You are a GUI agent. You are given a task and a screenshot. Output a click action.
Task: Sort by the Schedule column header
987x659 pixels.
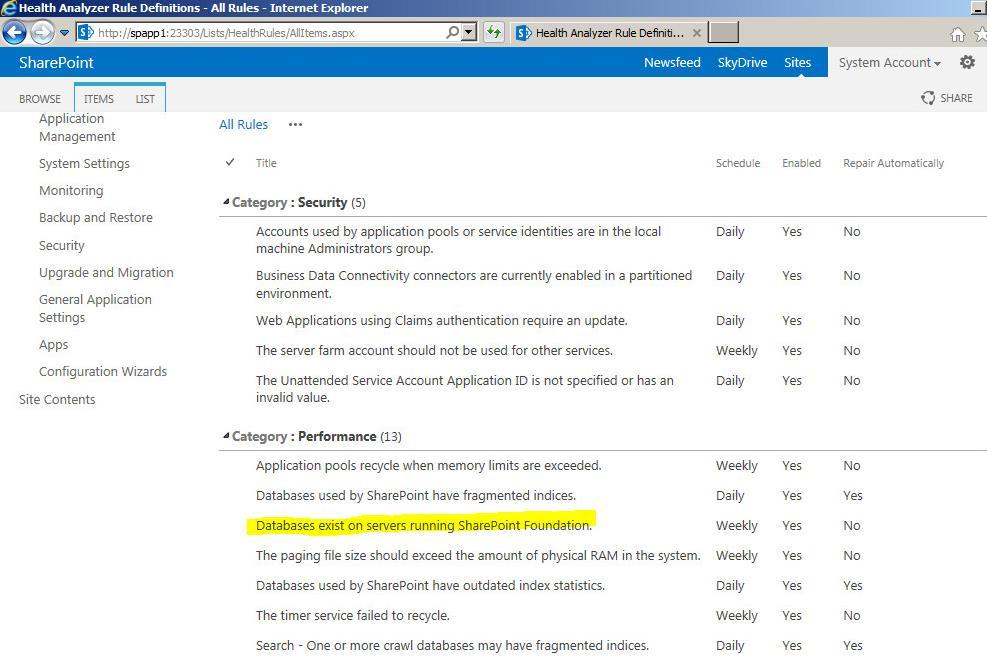[738, 163]
